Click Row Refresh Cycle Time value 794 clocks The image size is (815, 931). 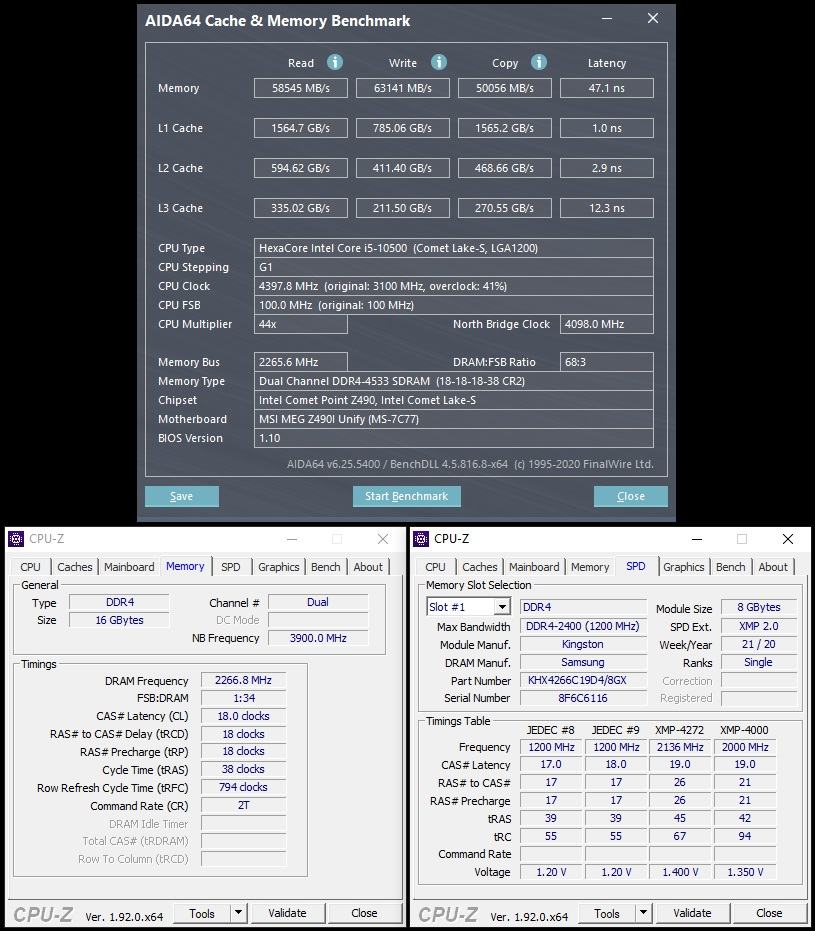243,787
